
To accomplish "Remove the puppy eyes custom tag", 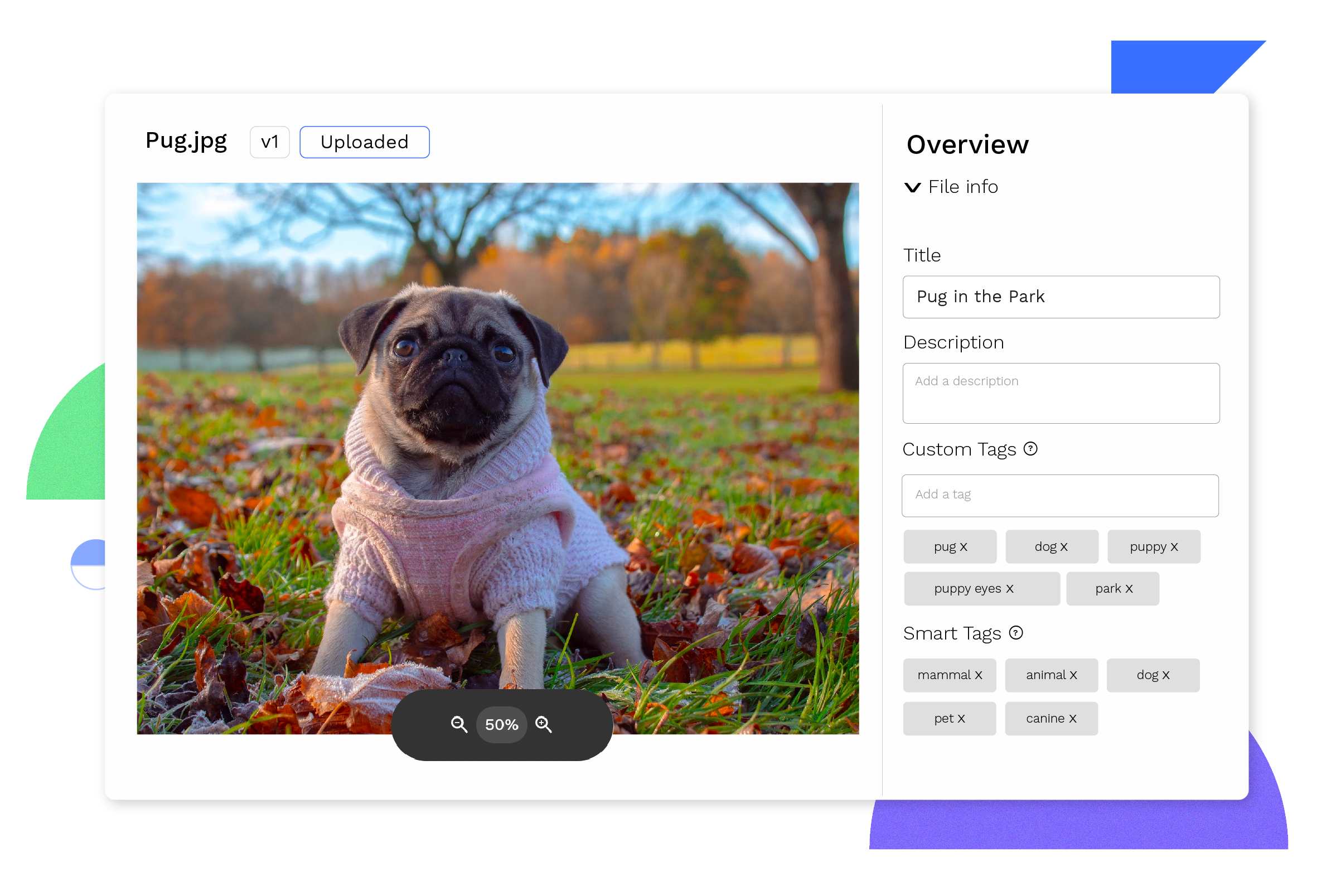I will [1010, 589].
